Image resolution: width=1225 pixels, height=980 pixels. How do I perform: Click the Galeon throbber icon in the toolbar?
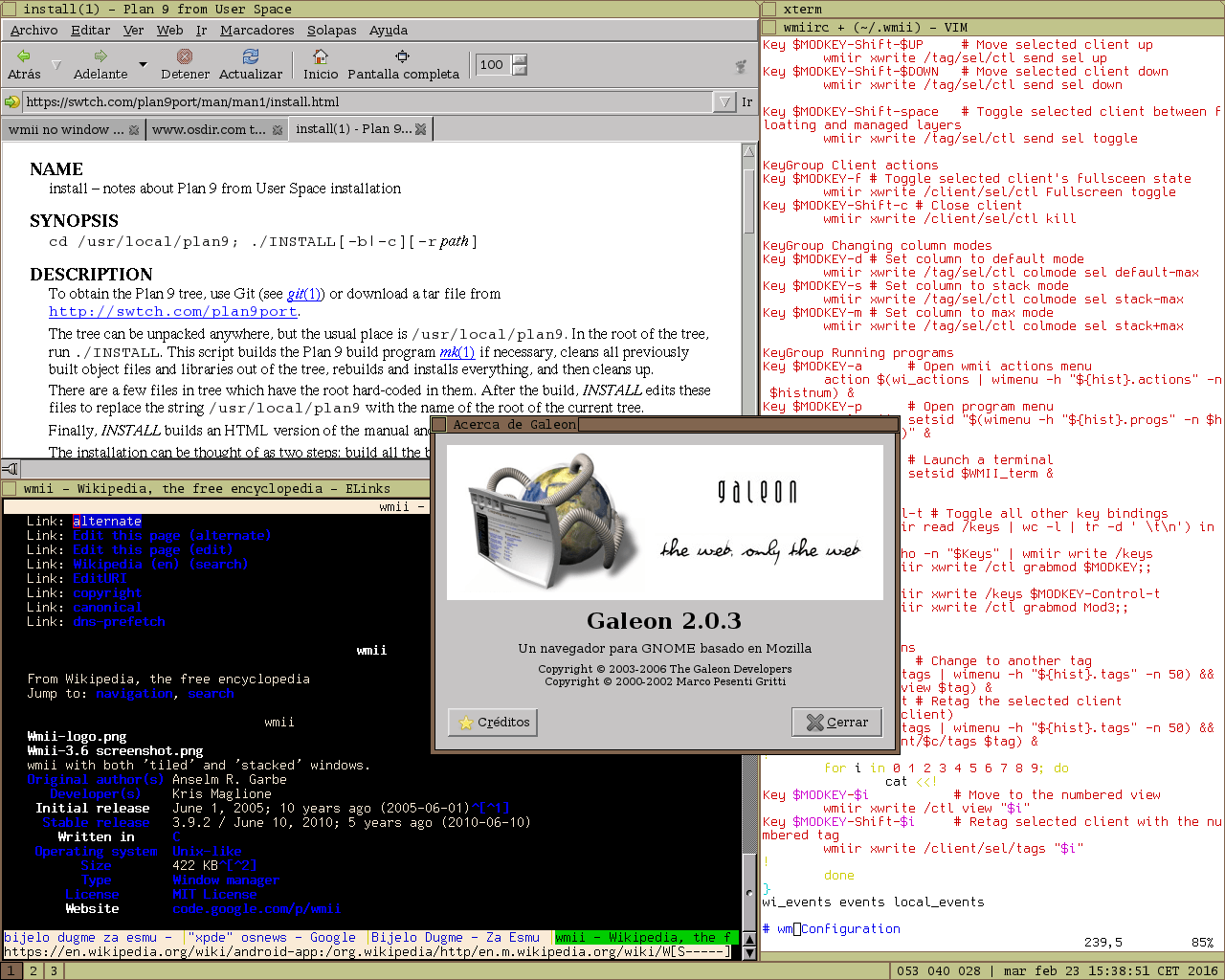[x=740, y=66]
